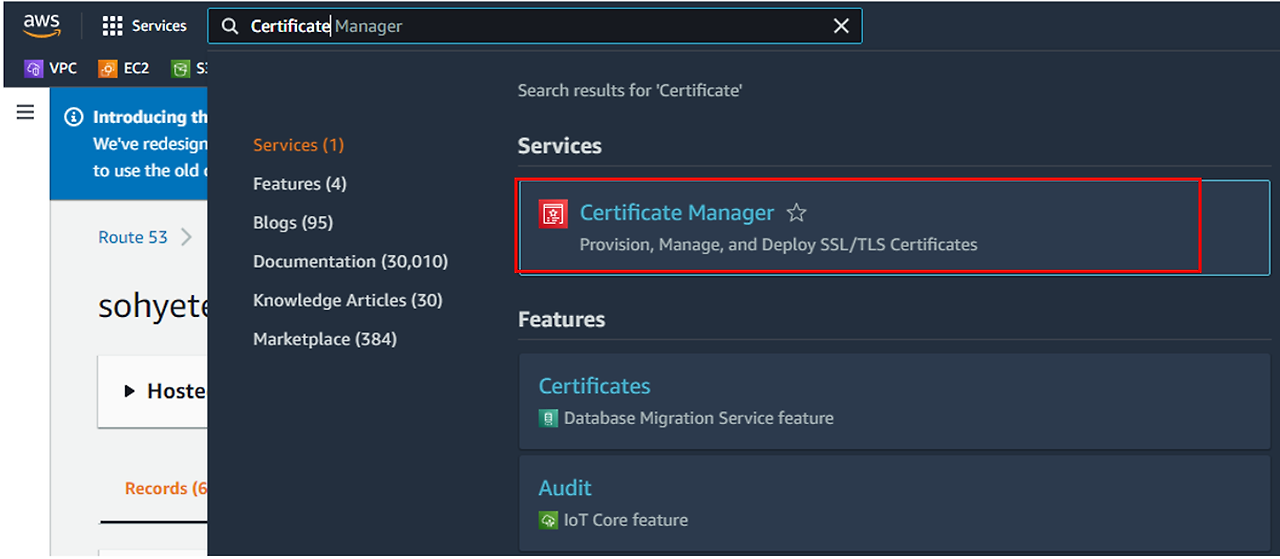Click the info icon in the blue banner
The height and width of the screenshot is (559, 1280).
tap(73, 117)
